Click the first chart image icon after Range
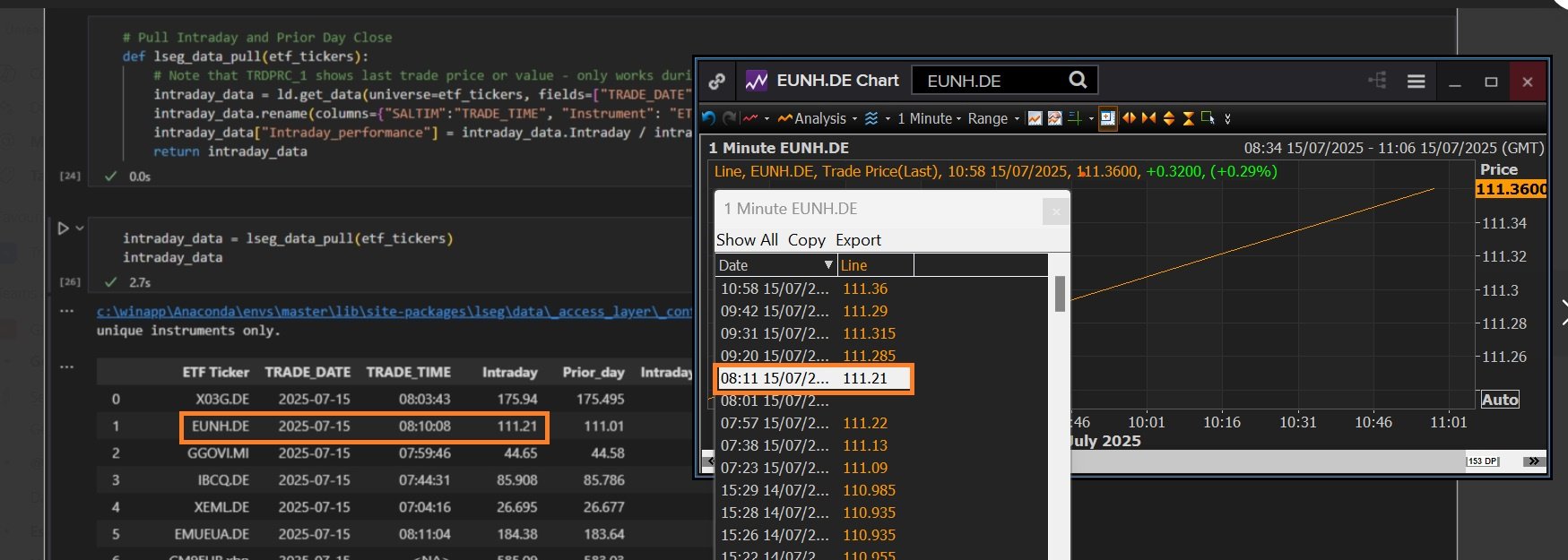The width and height of the screenshot is (1568, 560). (x=1035, y=118)
